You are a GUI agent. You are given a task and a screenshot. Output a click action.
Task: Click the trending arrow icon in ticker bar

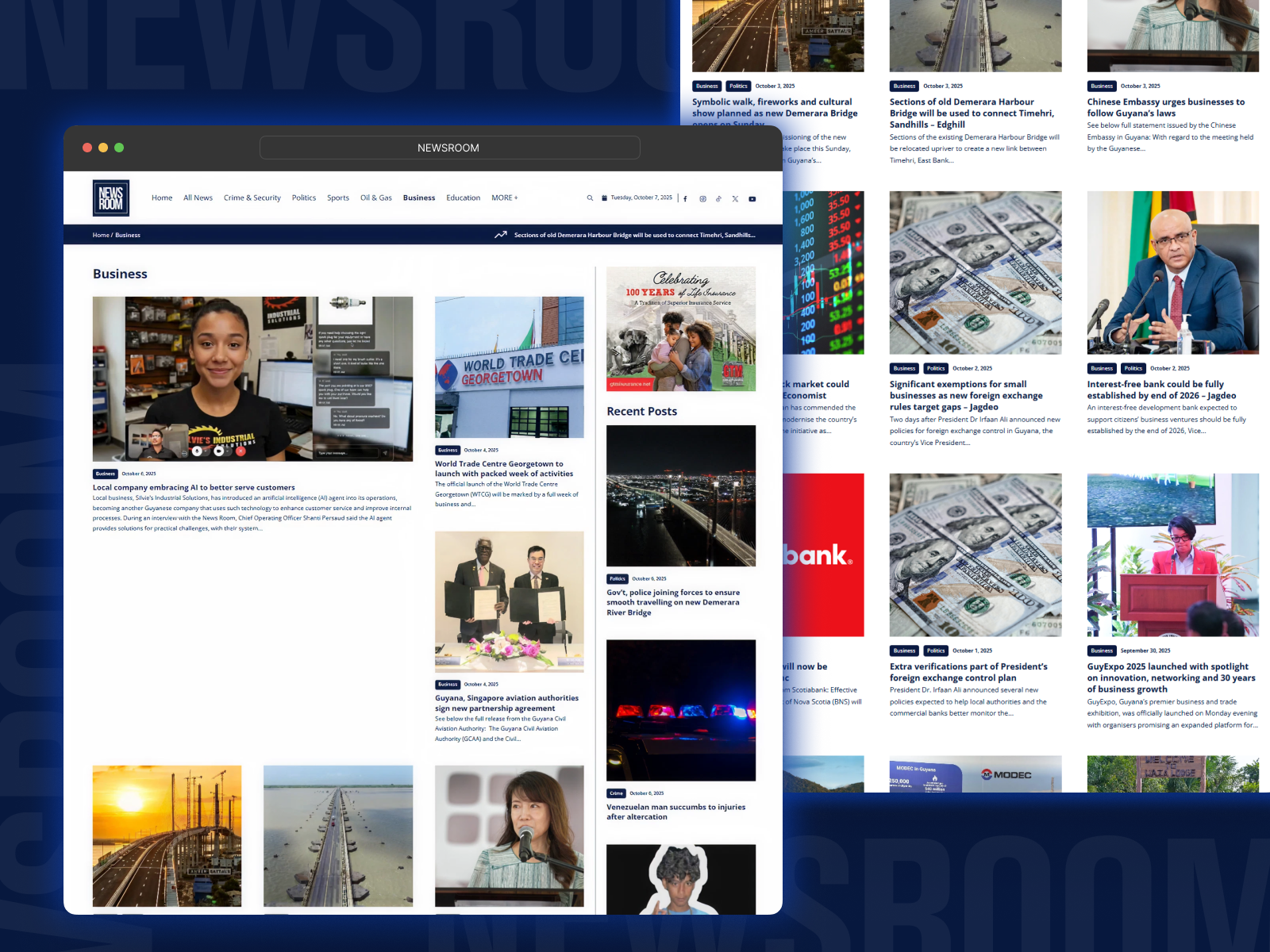tap(501, 235)
